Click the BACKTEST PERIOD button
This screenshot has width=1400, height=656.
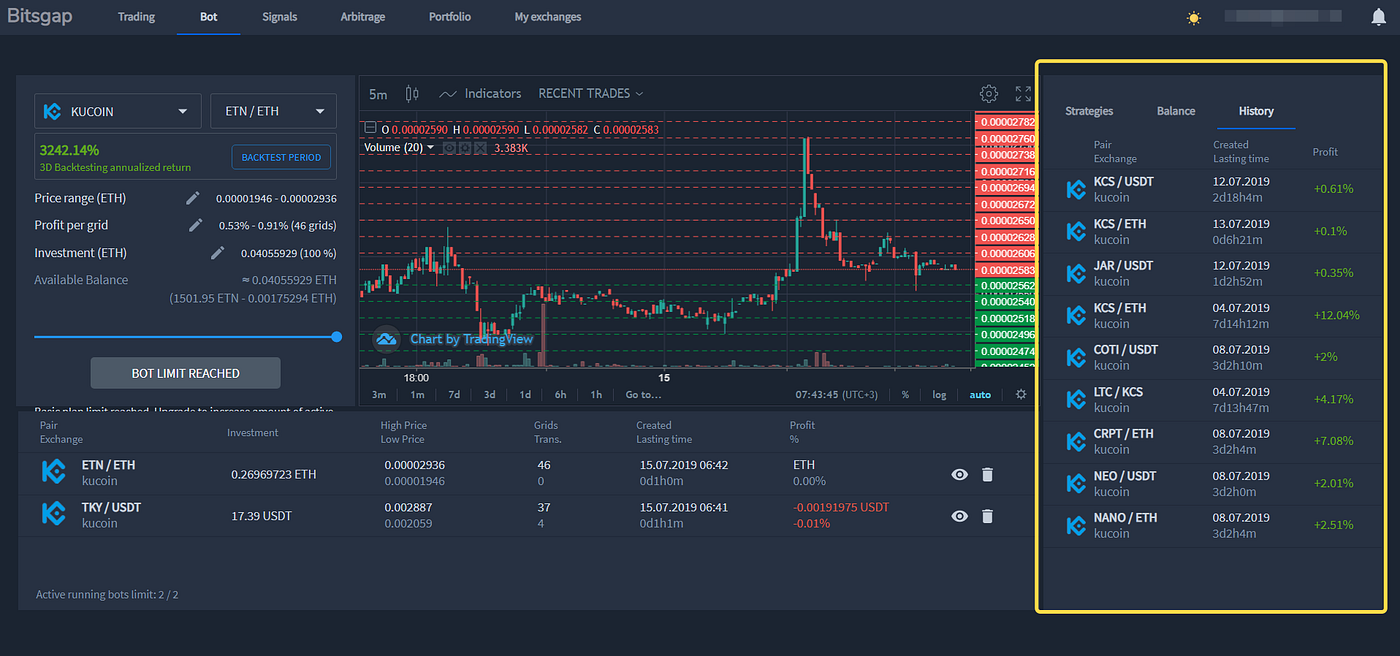281,158
